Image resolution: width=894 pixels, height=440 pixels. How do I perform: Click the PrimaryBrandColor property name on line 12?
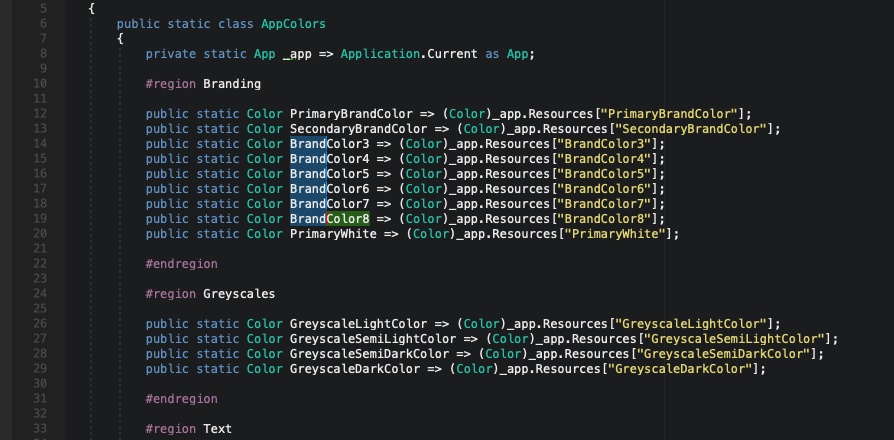[351, 114]
